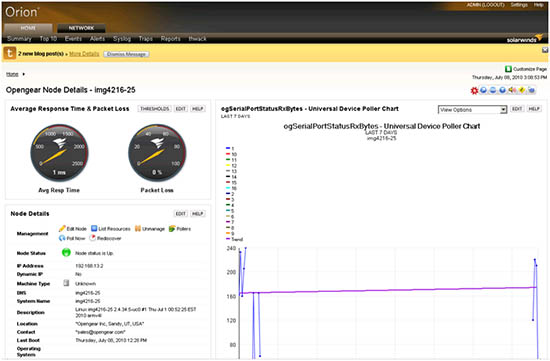Click the Pollers icon
550x361 pixels.
172,228
